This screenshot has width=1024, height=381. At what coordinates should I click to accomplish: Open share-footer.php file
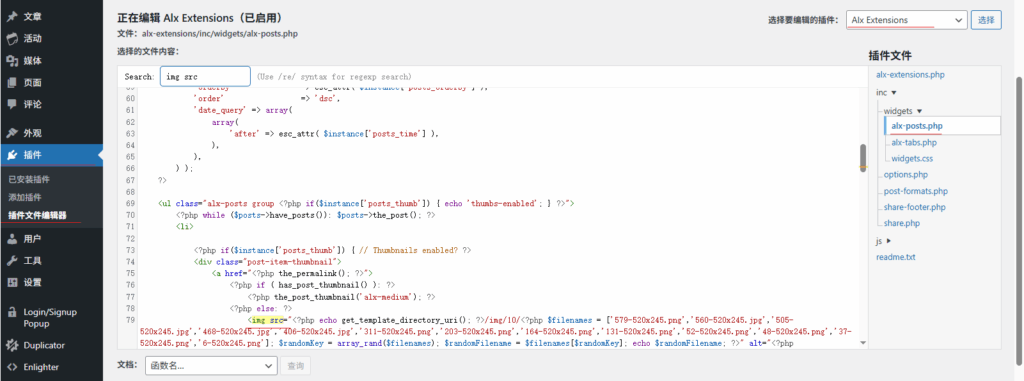point(914,207)
